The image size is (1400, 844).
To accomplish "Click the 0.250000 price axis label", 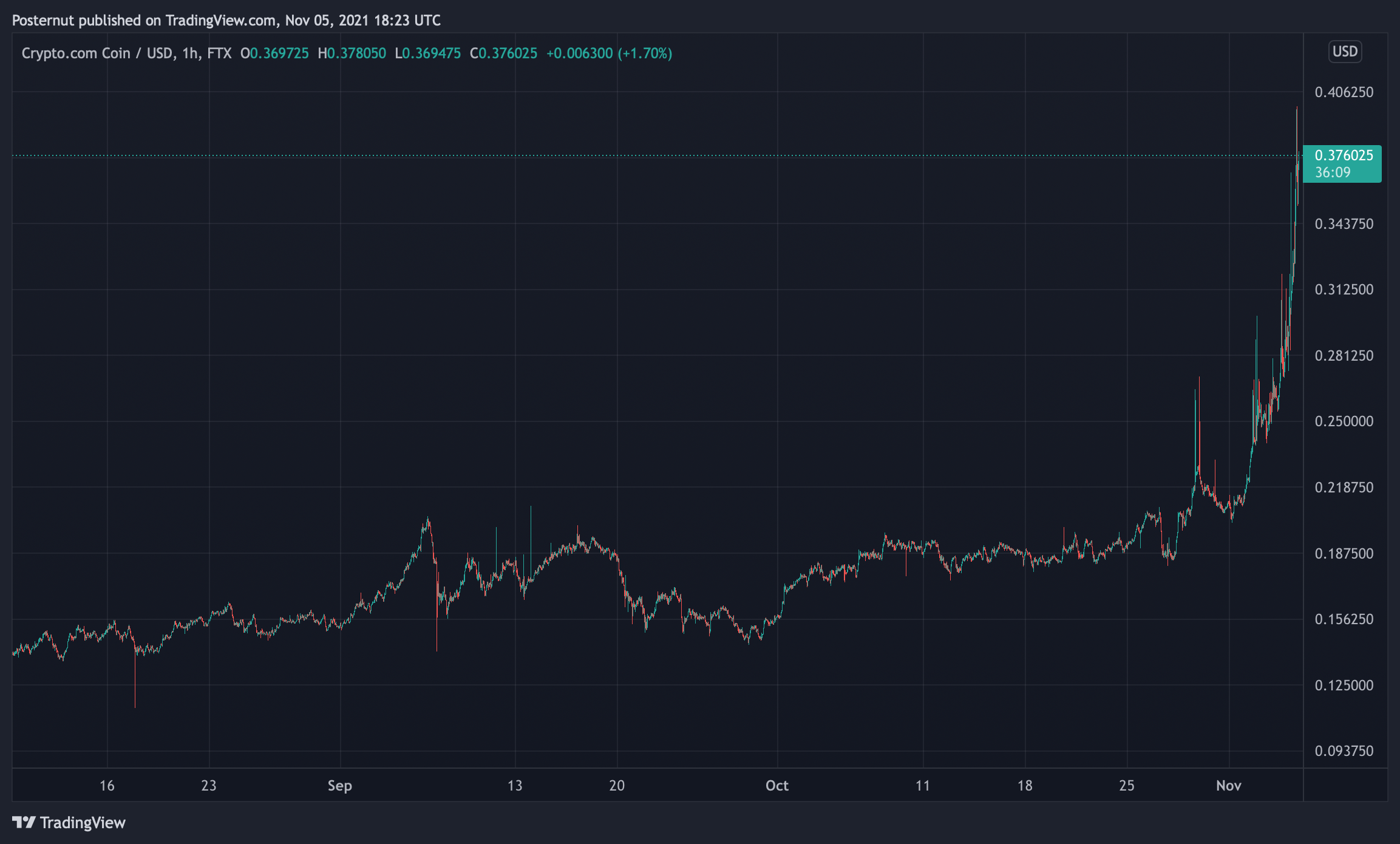I will pos(1344,421).
